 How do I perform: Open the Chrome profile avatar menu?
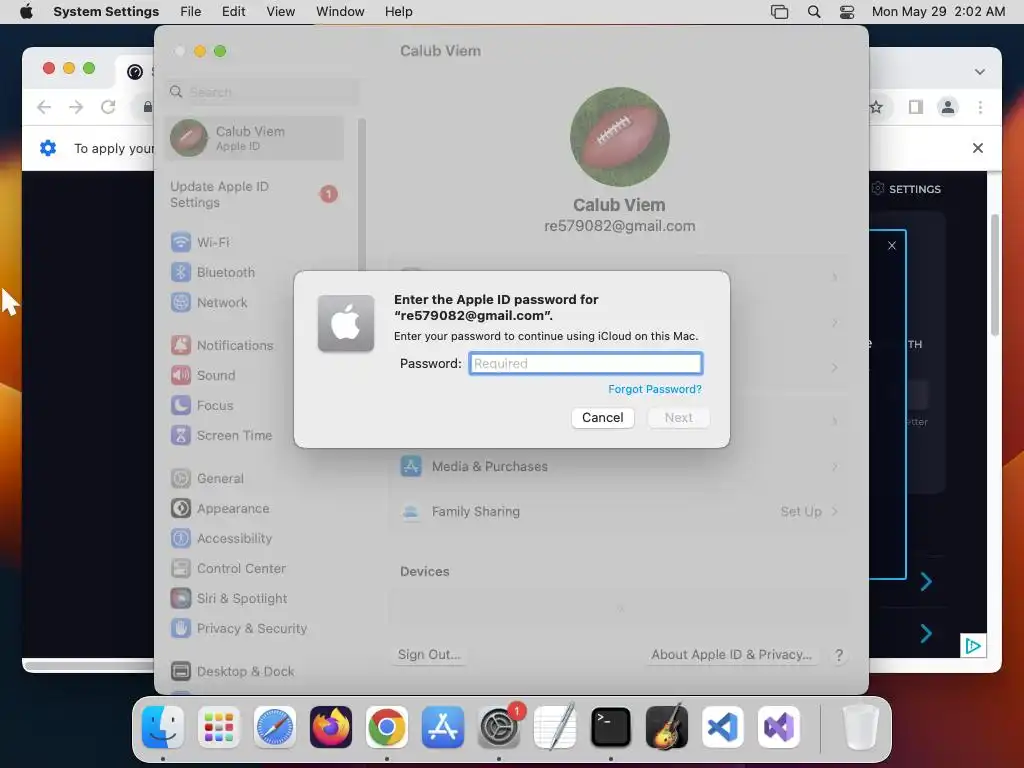[948, 107]
